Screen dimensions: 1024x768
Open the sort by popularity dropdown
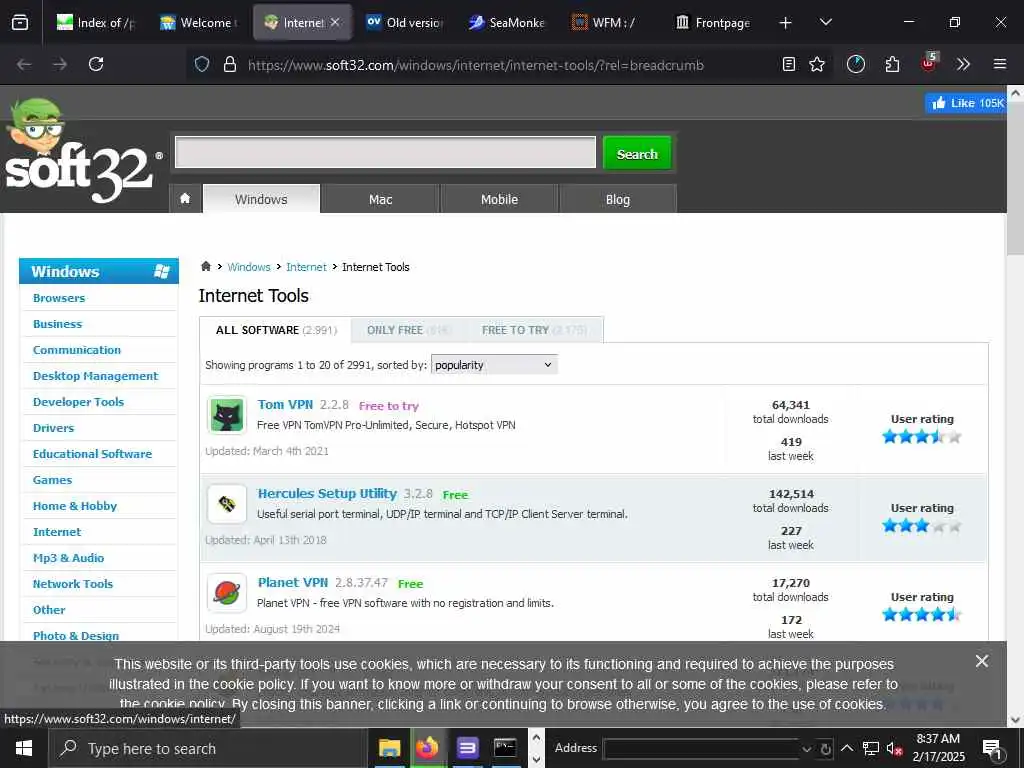point(494,364)
